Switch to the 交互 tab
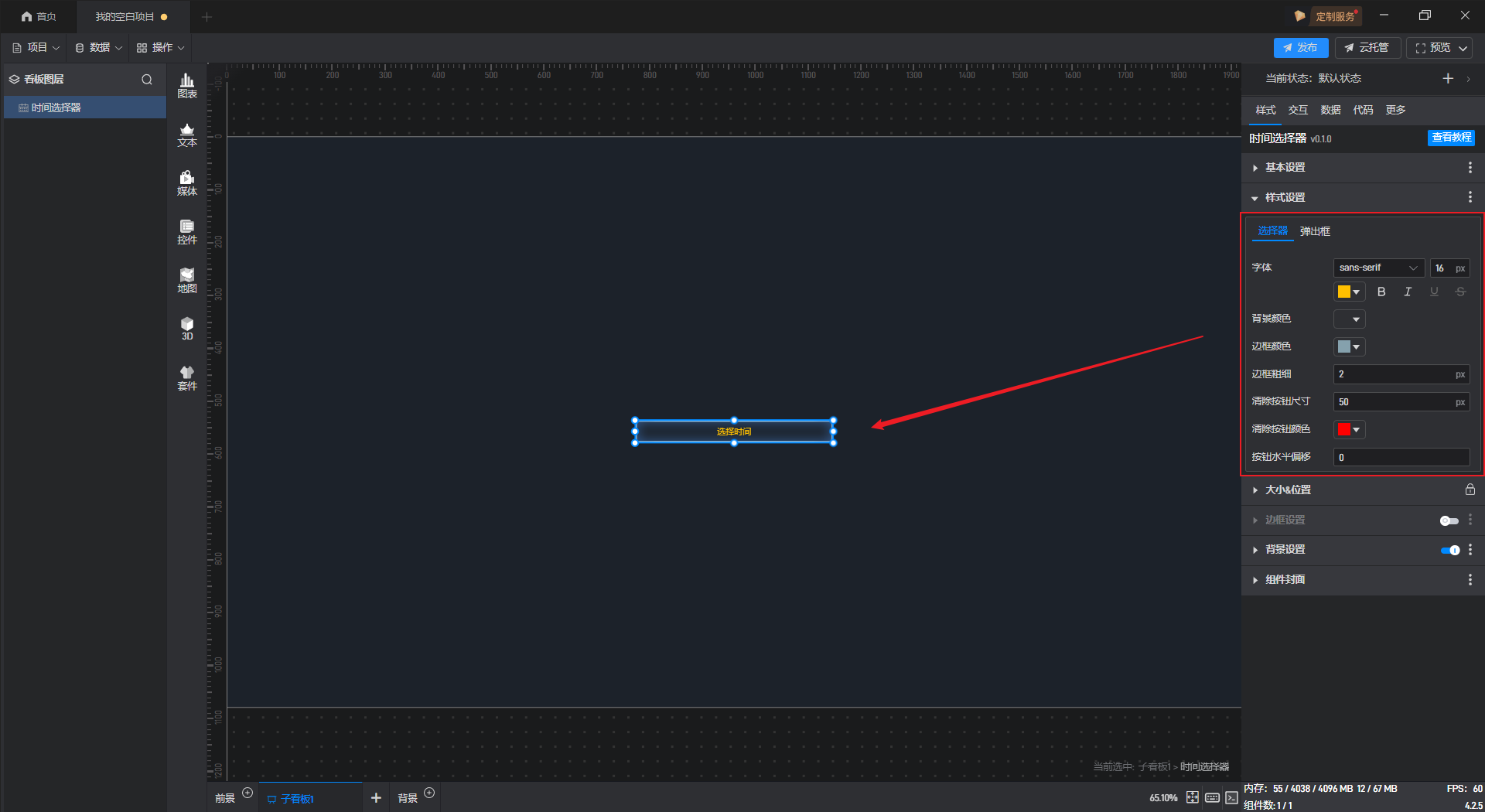Image resolution: width=1485 pixels, height=812 pixels. click(1298, 110)
